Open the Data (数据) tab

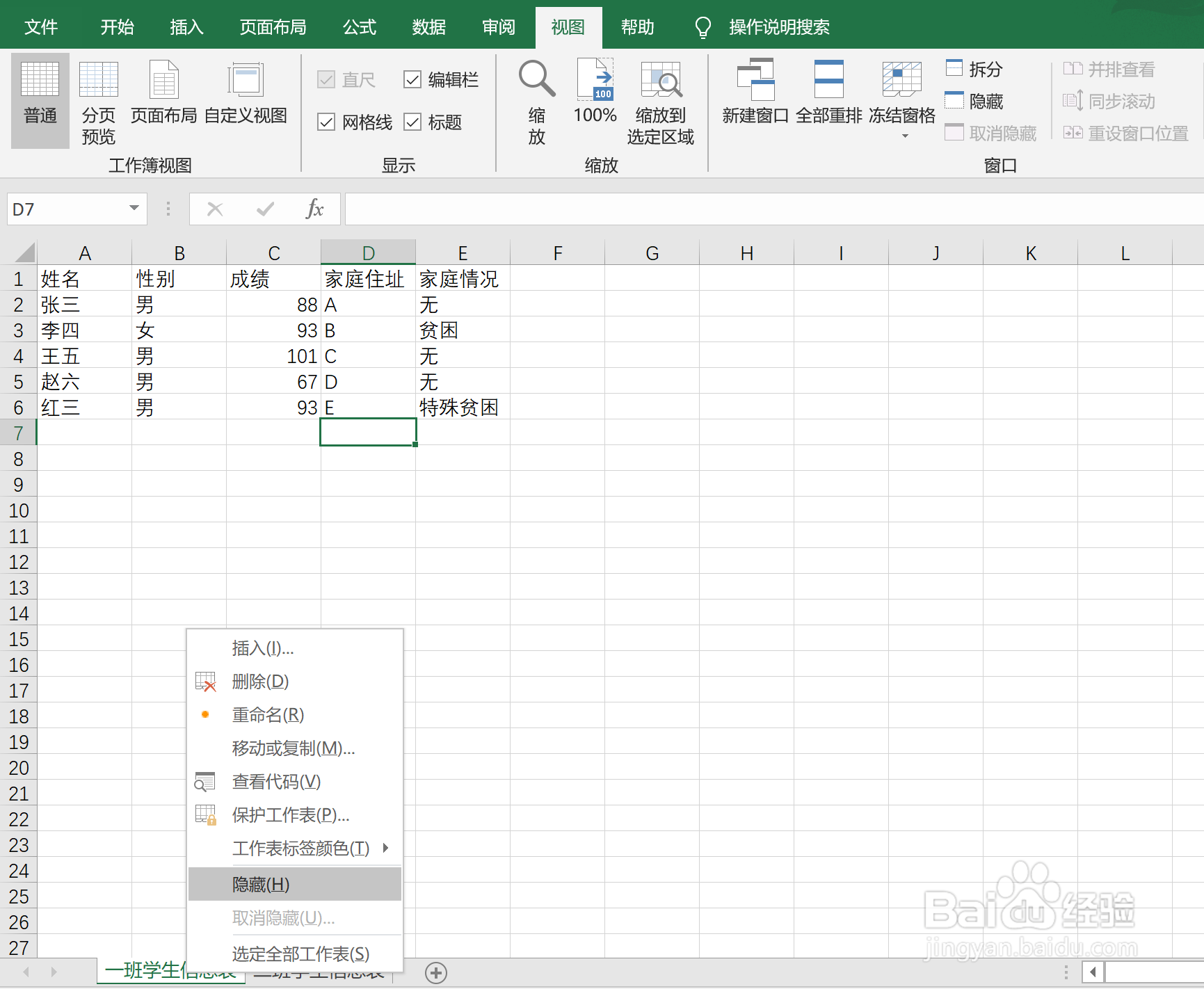428,27
